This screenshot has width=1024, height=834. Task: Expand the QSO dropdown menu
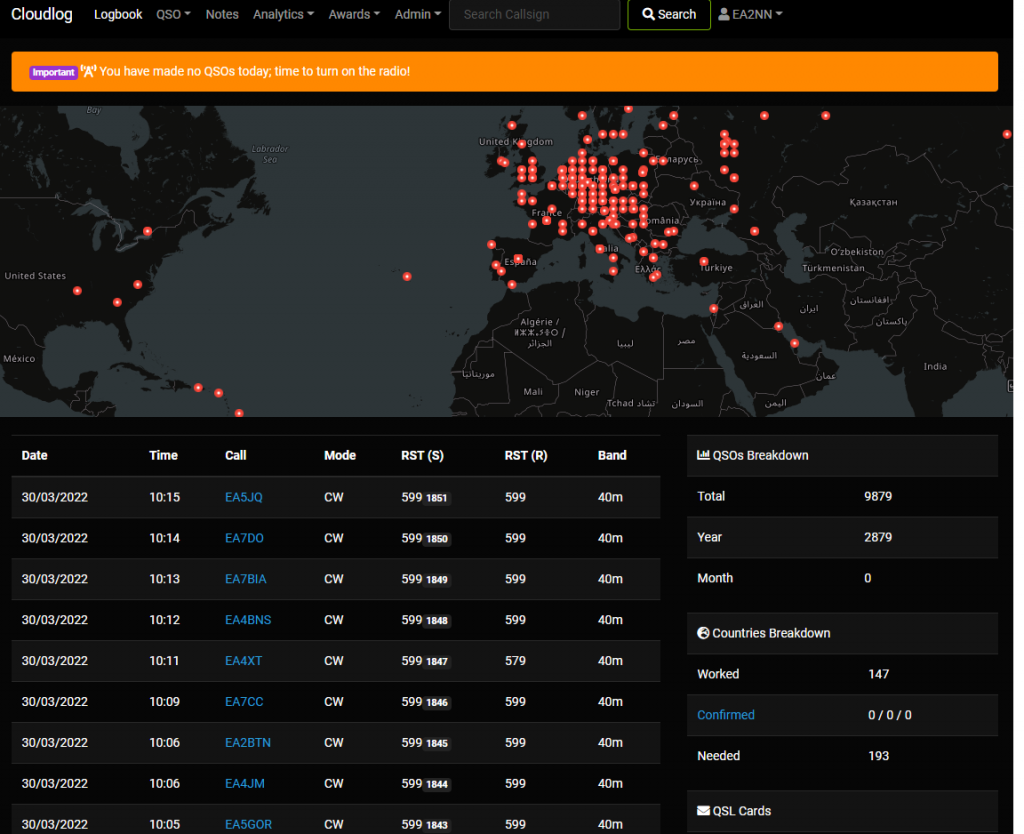[x=173, y=15]
